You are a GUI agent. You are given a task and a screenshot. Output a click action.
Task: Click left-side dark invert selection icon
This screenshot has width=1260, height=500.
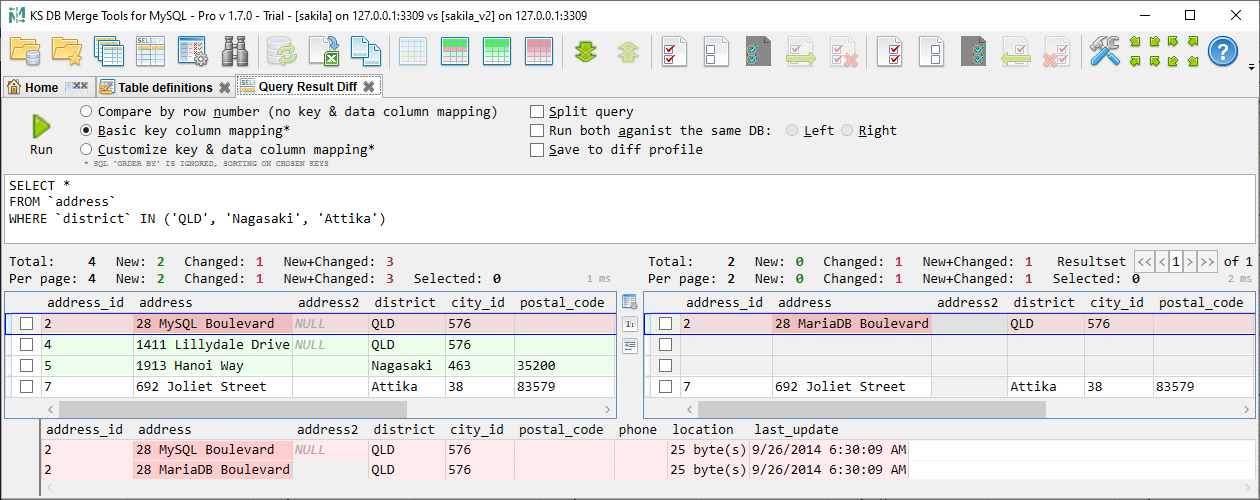tap(759, 51)
